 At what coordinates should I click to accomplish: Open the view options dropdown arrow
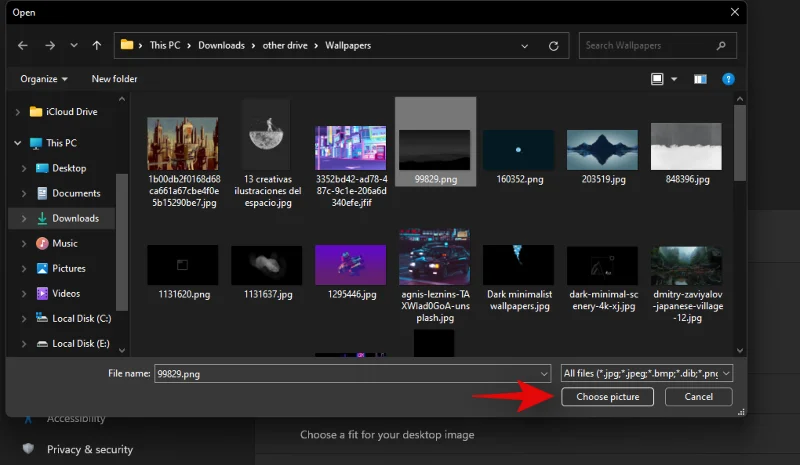point(674,78)
